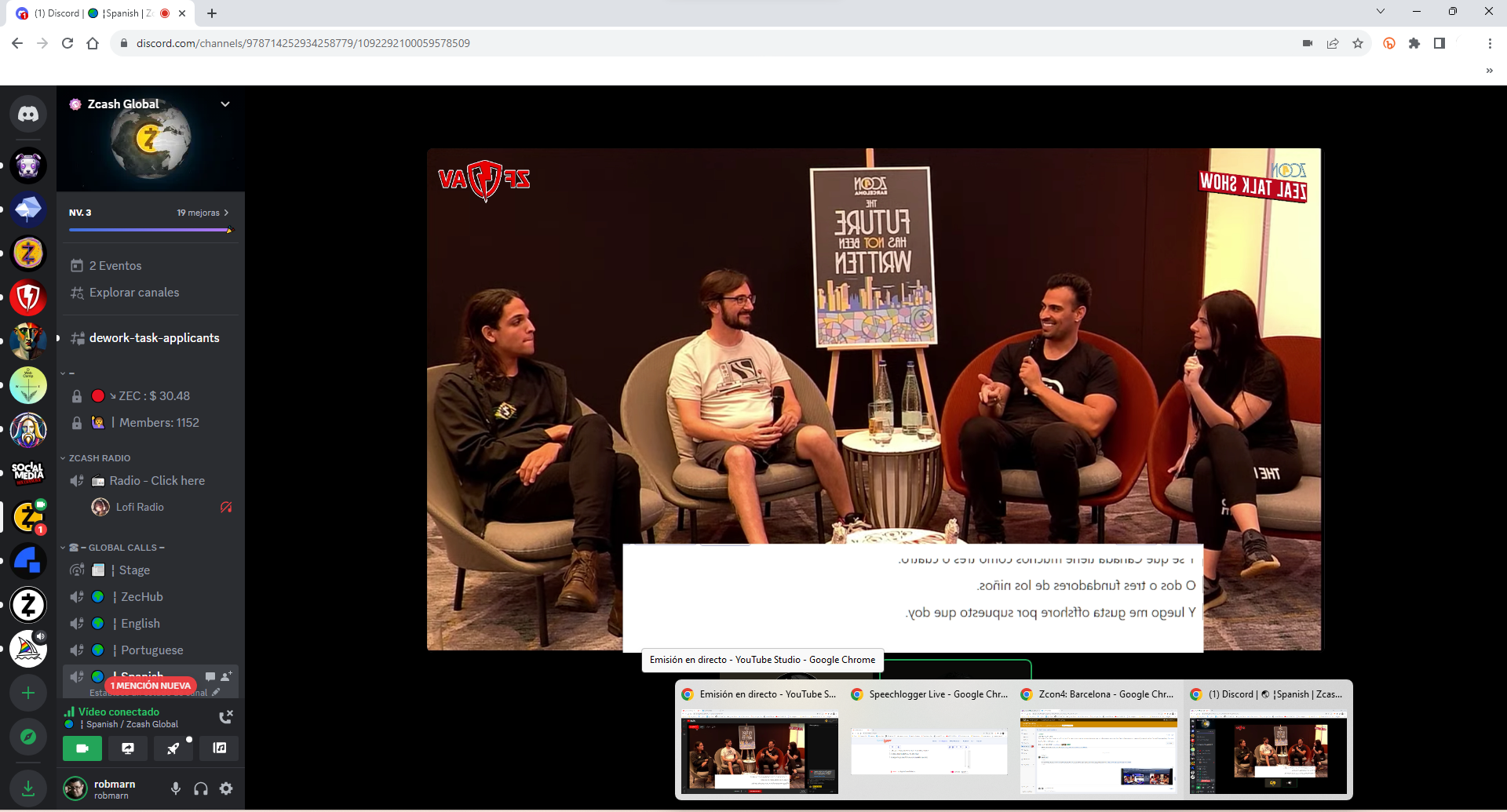Open Chrome three-dot menu
The image size is (1507, 812).
pos(1490,43)
